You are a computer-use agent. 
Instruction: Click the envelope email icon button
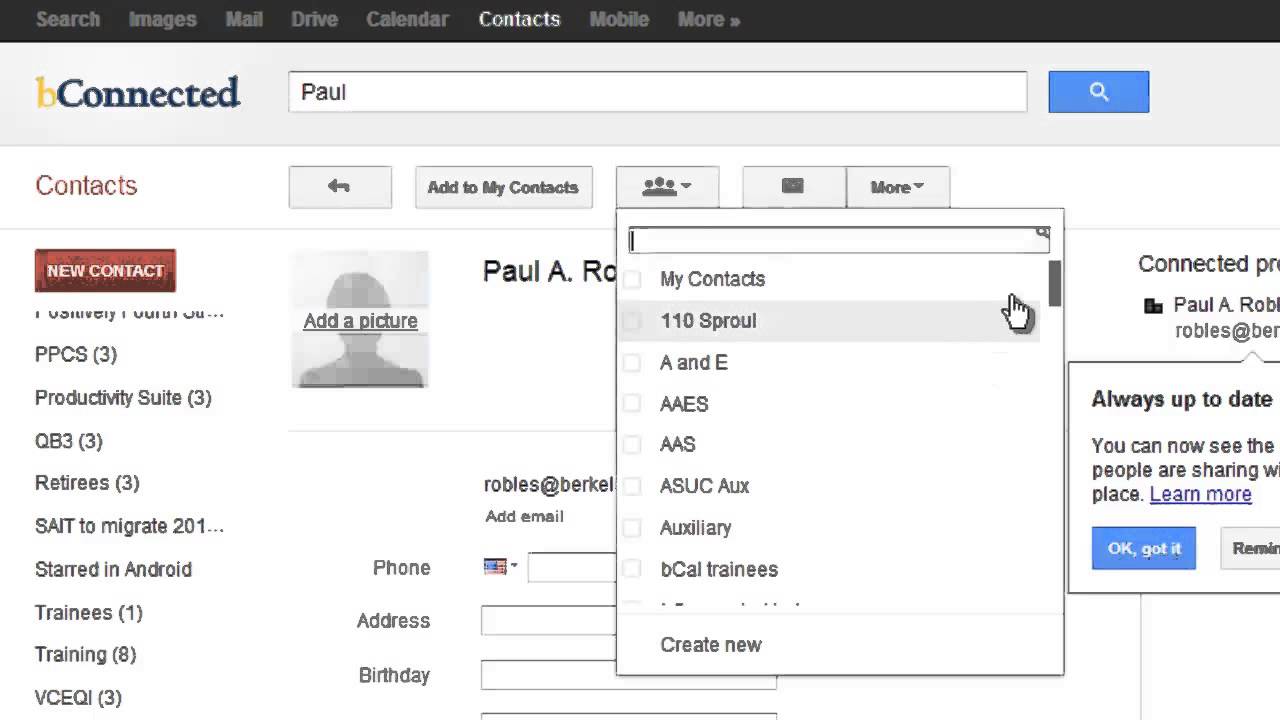point(793,187)
